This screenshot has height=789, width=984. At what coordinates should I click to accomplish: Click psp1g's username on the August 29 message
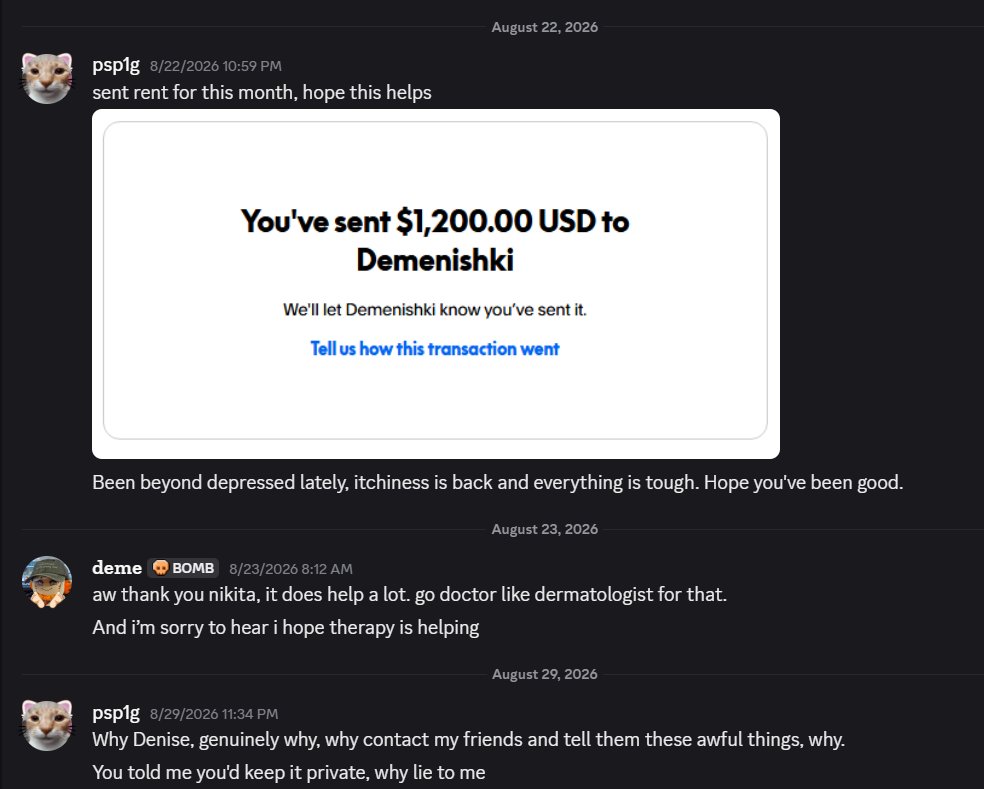116,713
